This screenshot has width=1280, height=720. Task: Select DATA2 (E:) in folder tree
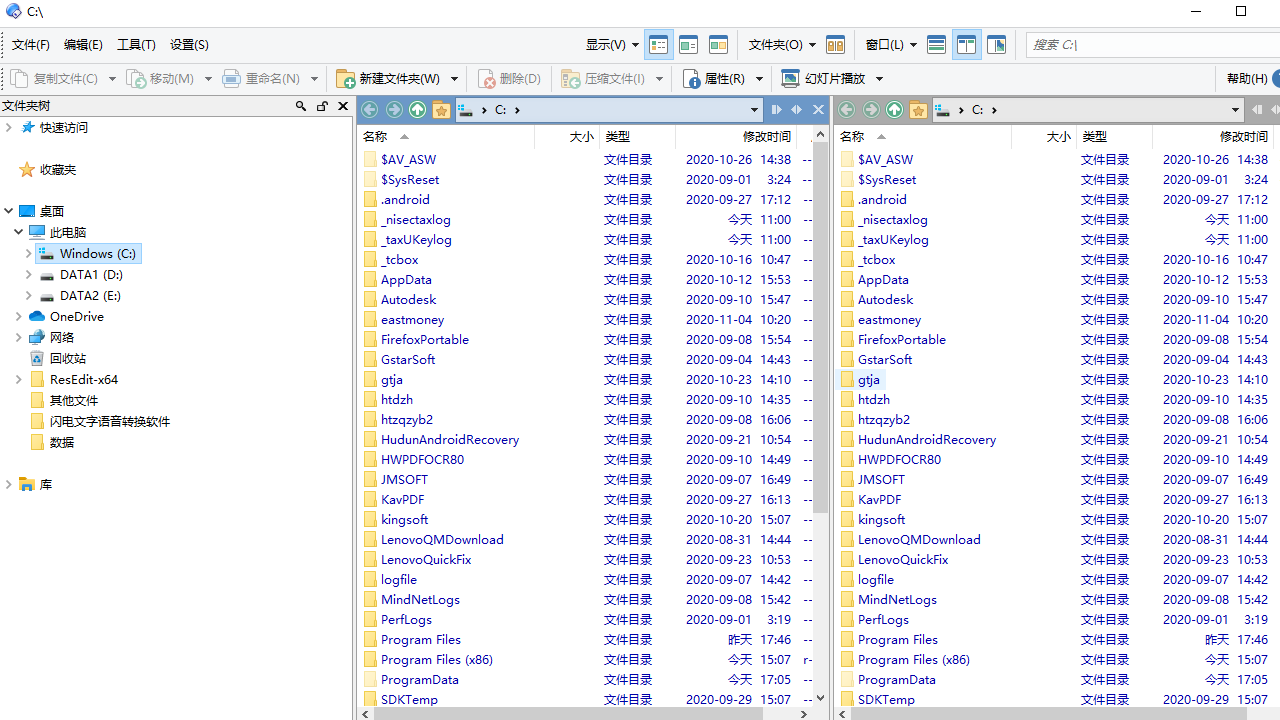(x=91, y=296)
